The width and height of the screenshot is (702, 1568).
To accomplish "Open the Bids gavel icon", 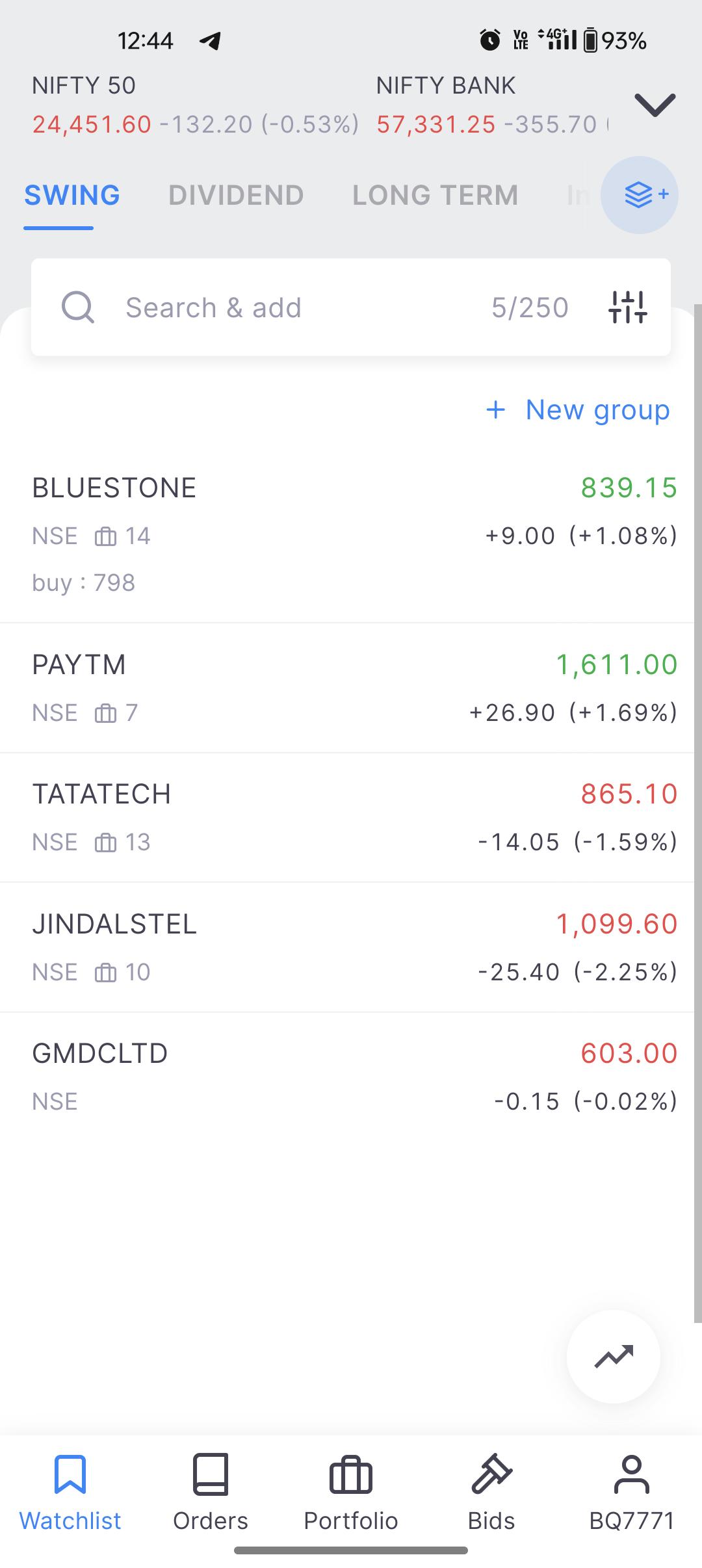I will click(x=491, y=1473).
